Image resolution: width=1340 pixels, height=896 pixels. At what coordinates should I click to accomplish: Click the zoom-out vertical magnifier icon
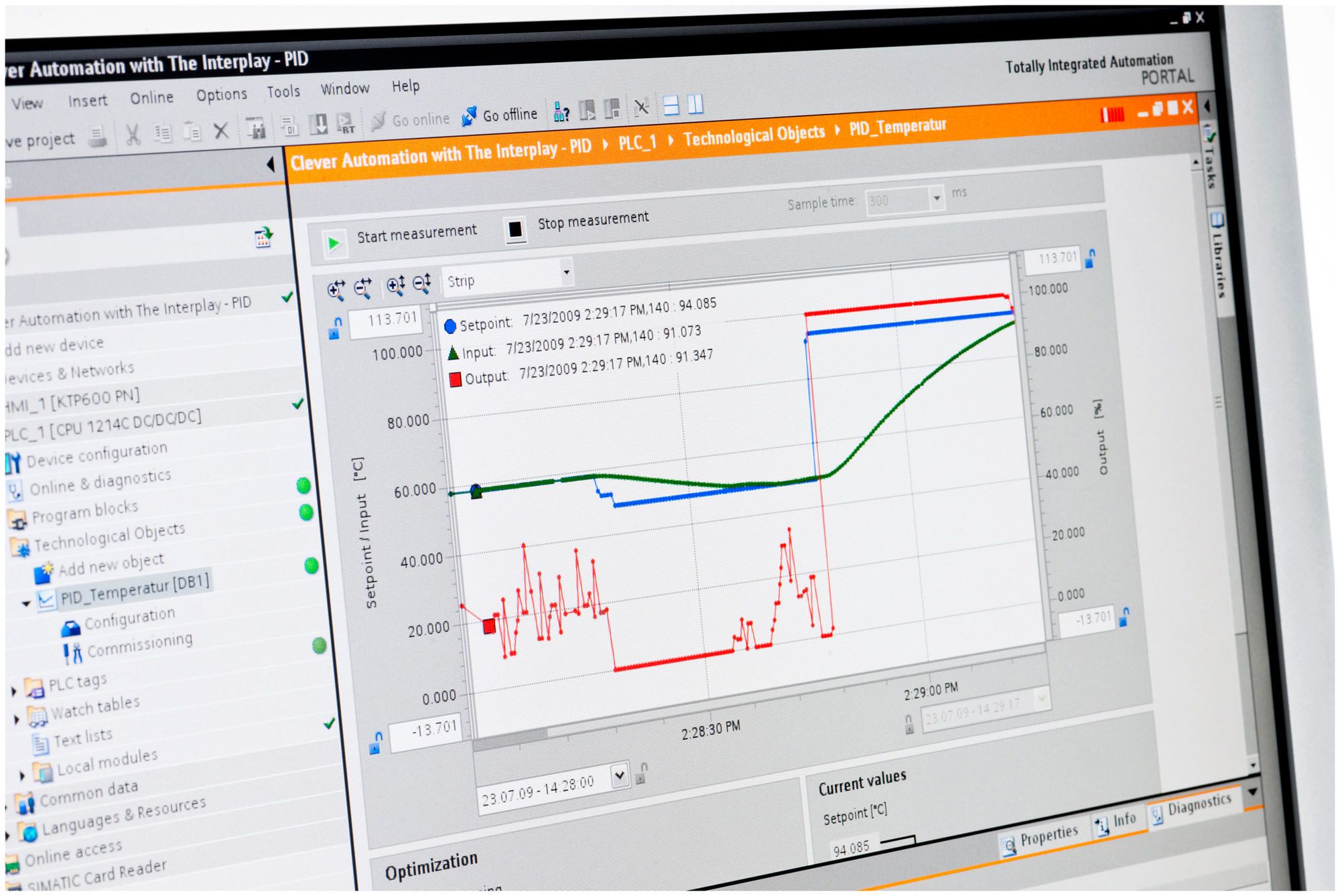tap(422, 284)
